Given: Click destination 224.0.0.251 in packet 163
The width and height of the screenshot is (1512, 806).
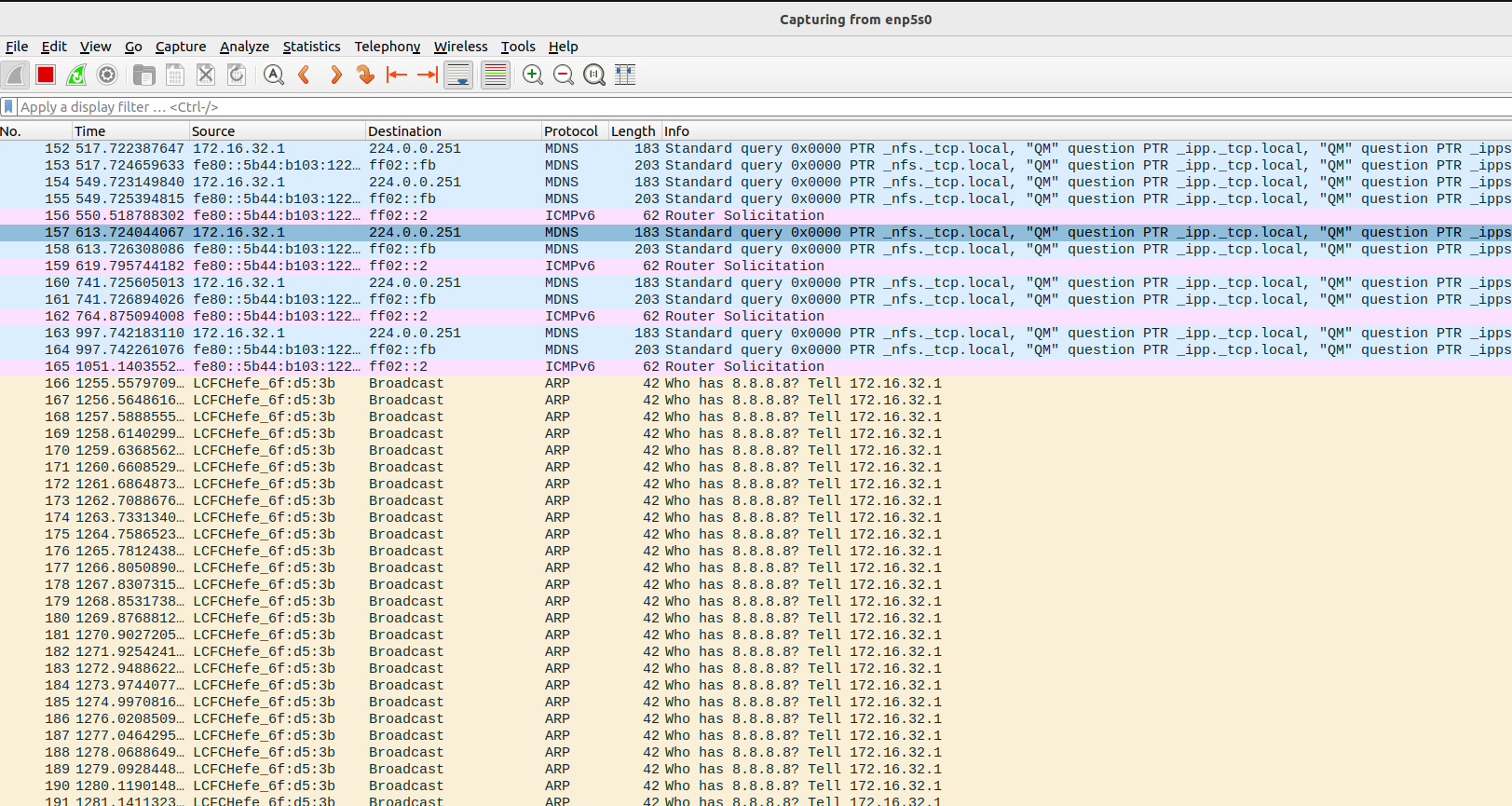Looking at the screenshot, I should 415,333.
